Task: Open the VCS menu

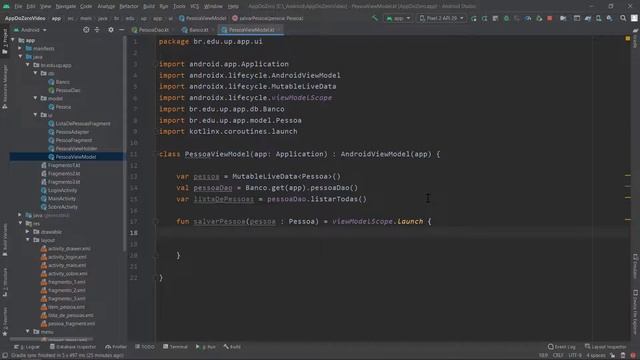Action: (x=195, y=6)
